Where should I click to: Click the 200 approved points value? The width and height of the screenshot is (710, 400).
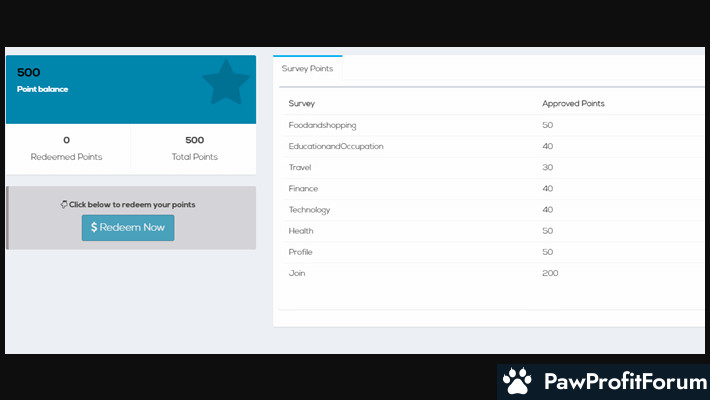[x=550, y=273]
